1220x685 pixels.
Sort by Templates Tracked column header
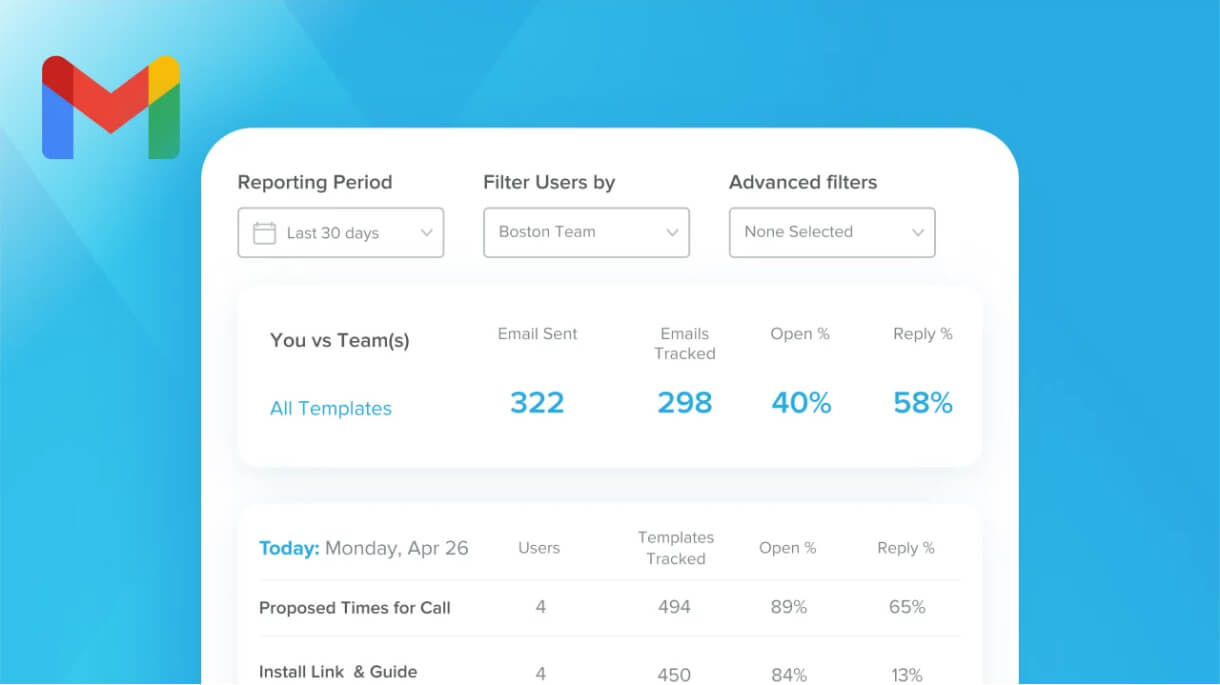(x=676, y=548)
